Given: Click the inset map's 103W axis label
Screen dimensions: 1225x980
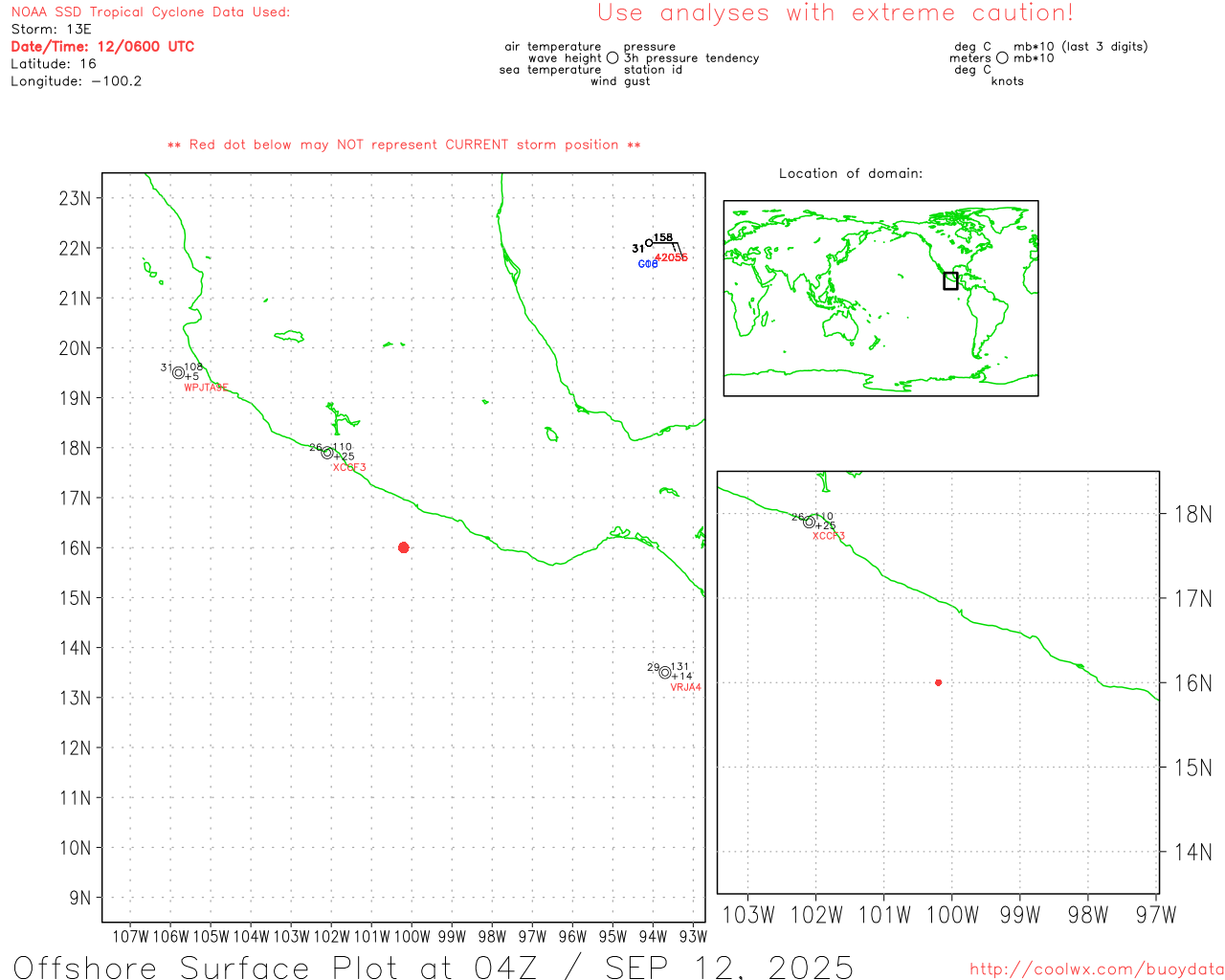Looking at the screenshot, I should click(x=748, y=916).
